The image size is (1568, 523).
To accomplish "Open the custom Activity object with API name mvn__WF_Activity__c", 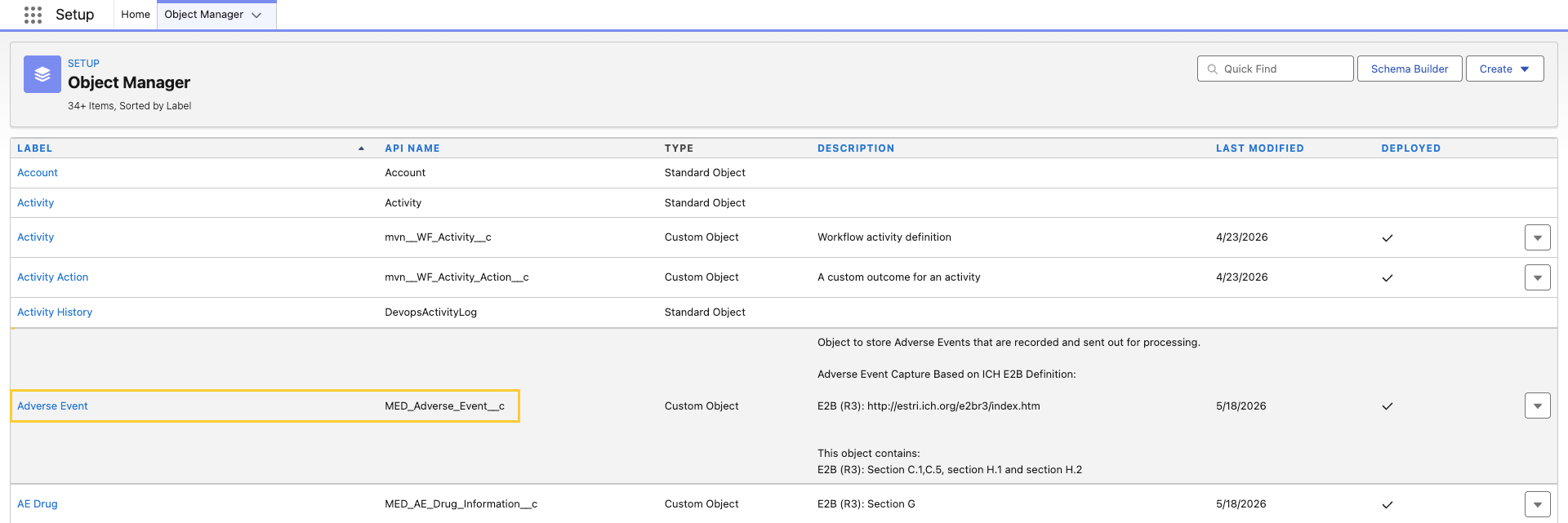I will click(35, 237).
